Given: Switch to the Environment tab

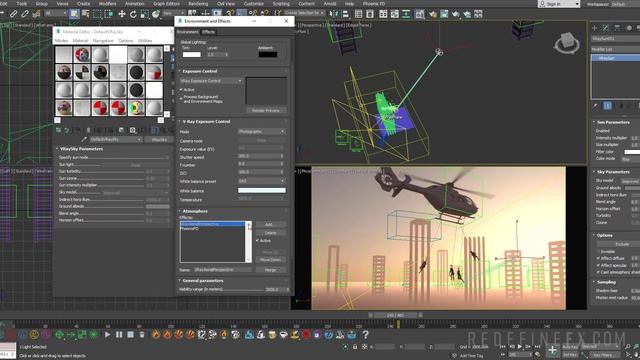Looking at the screenshot, I should 187,32.
